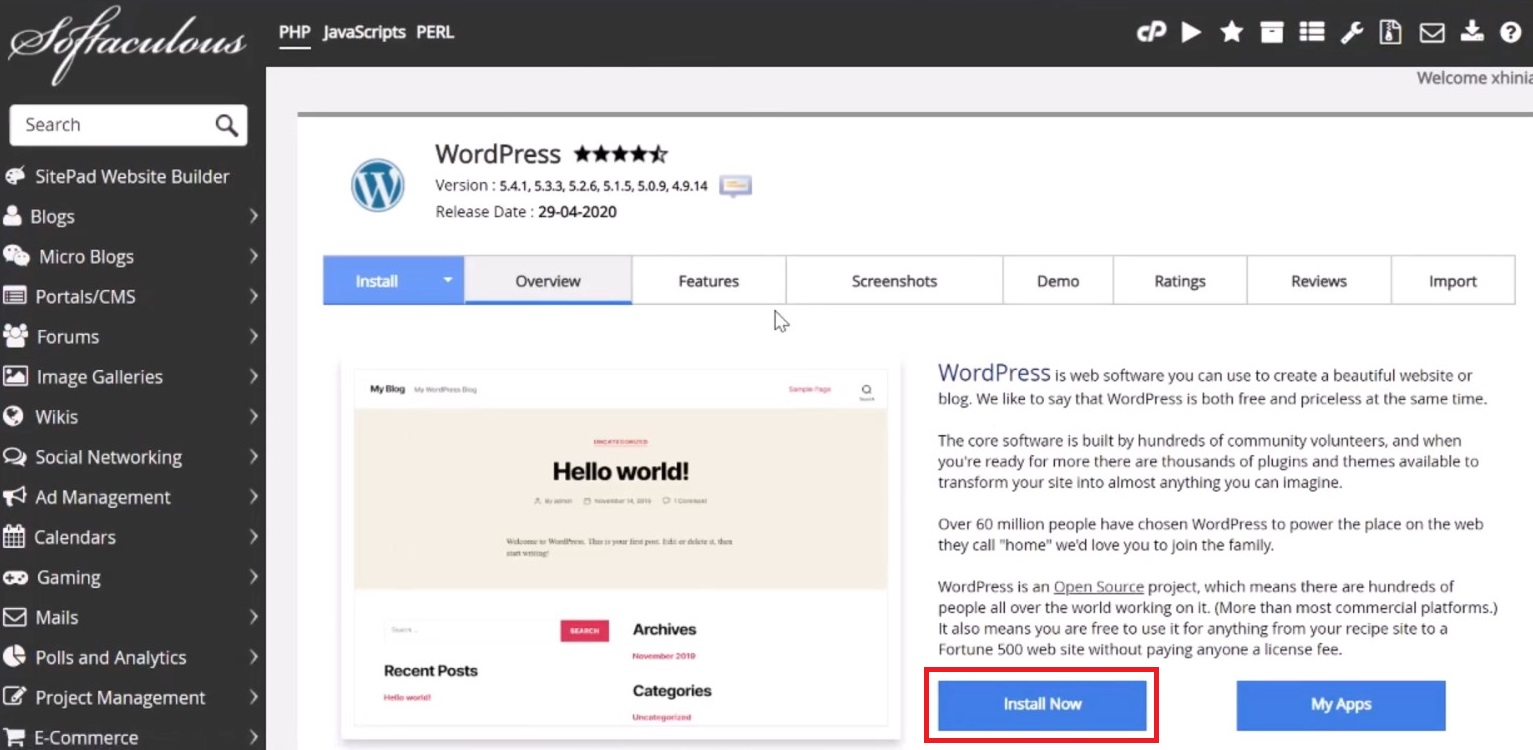The width and height of the screenshot is (1533, 750).
Task: Click the Gaming controller icon
Action: coord(15,577)
